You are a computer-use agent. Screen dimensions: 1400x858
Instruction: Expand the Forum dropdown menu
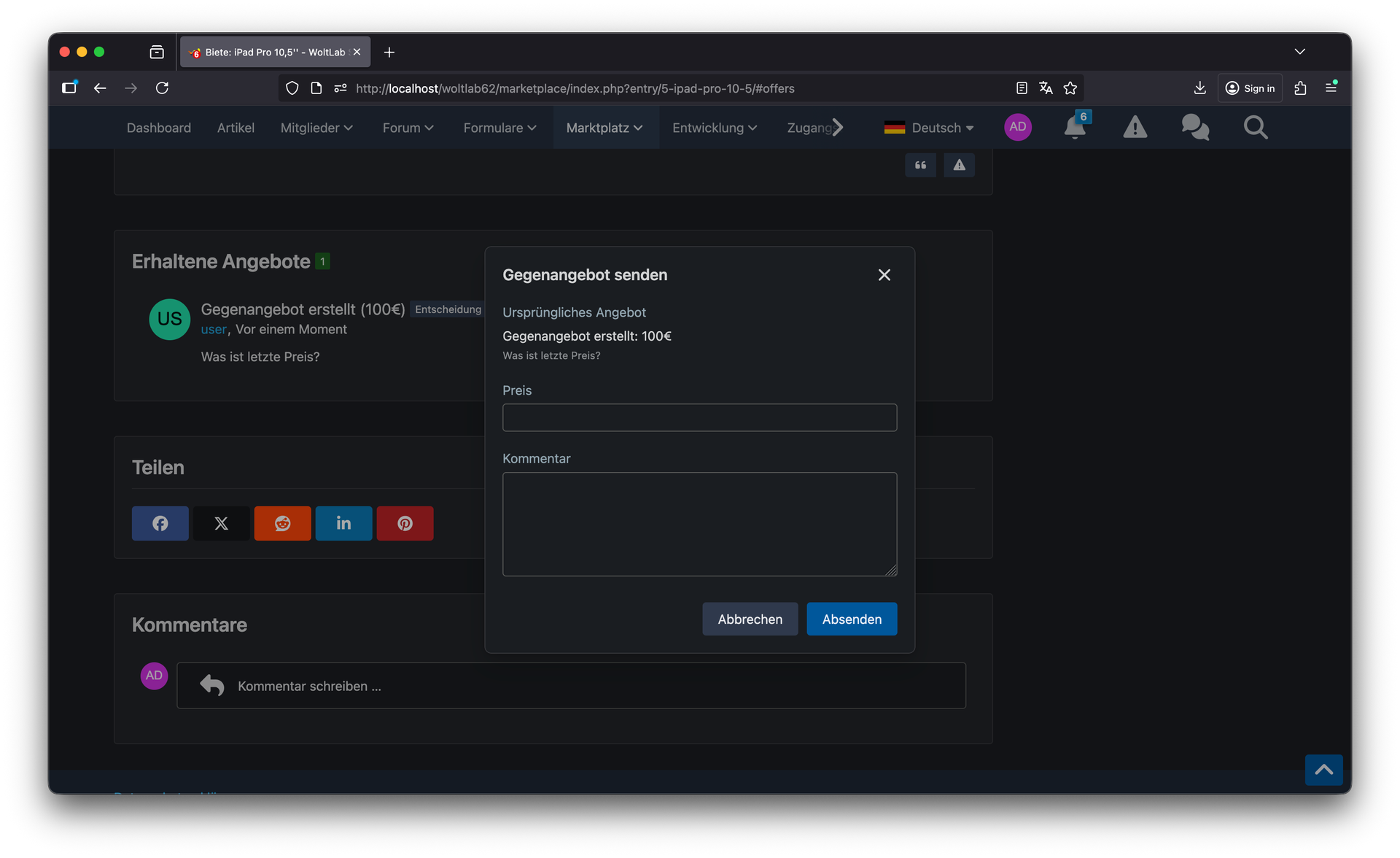pyautogui.click(x=408, y=128)
